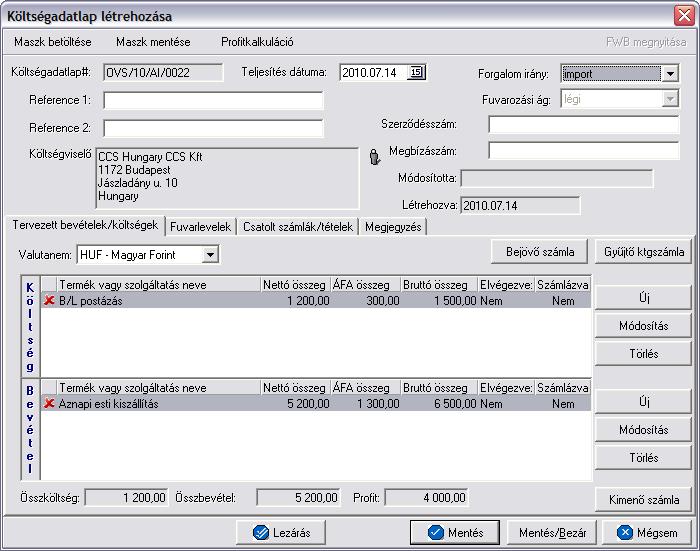Click the Gyűjtő ktgszámla button

point(644,252)
